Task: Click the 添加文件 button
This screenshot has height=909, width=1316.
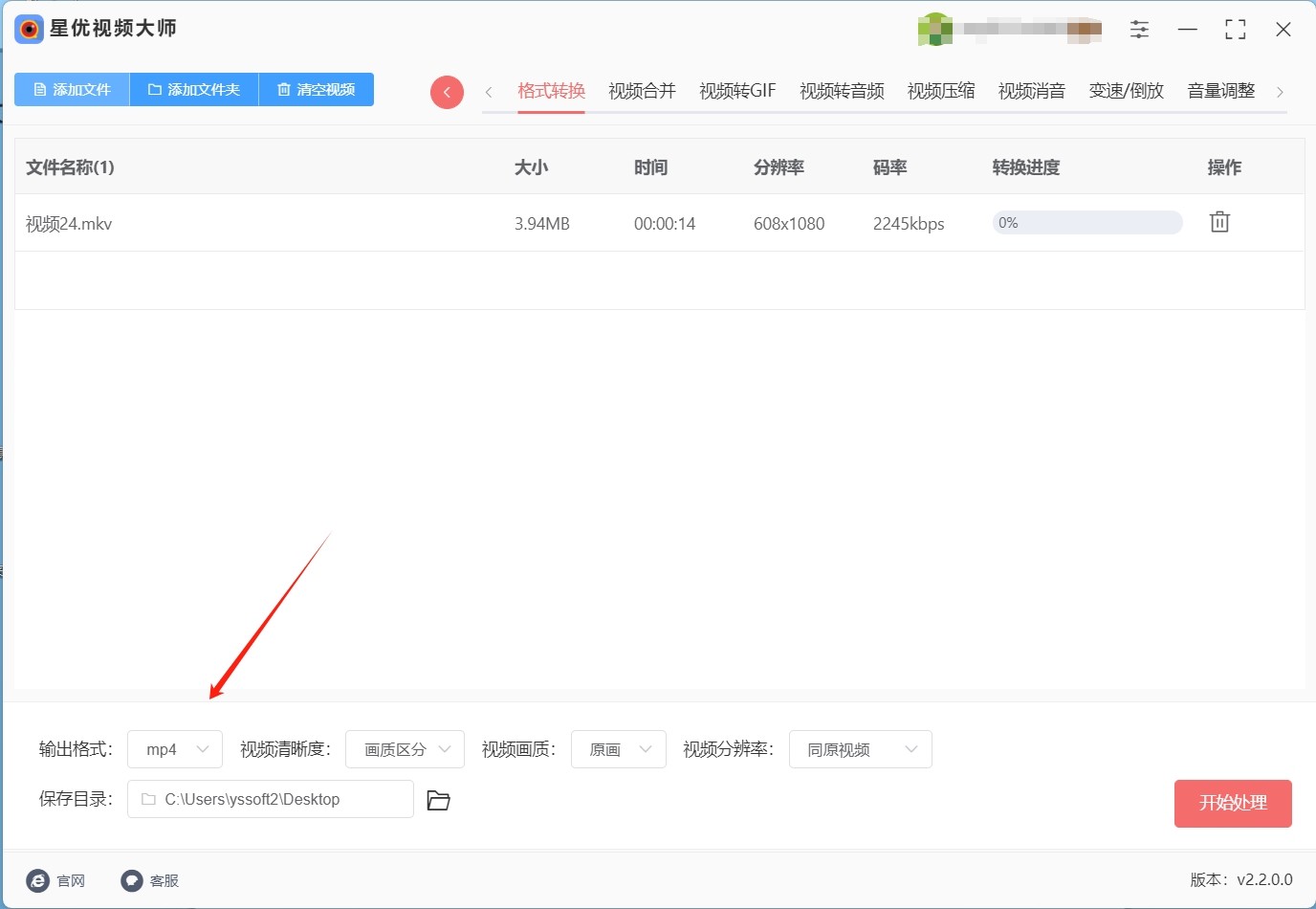Action: tap(72, 89)
